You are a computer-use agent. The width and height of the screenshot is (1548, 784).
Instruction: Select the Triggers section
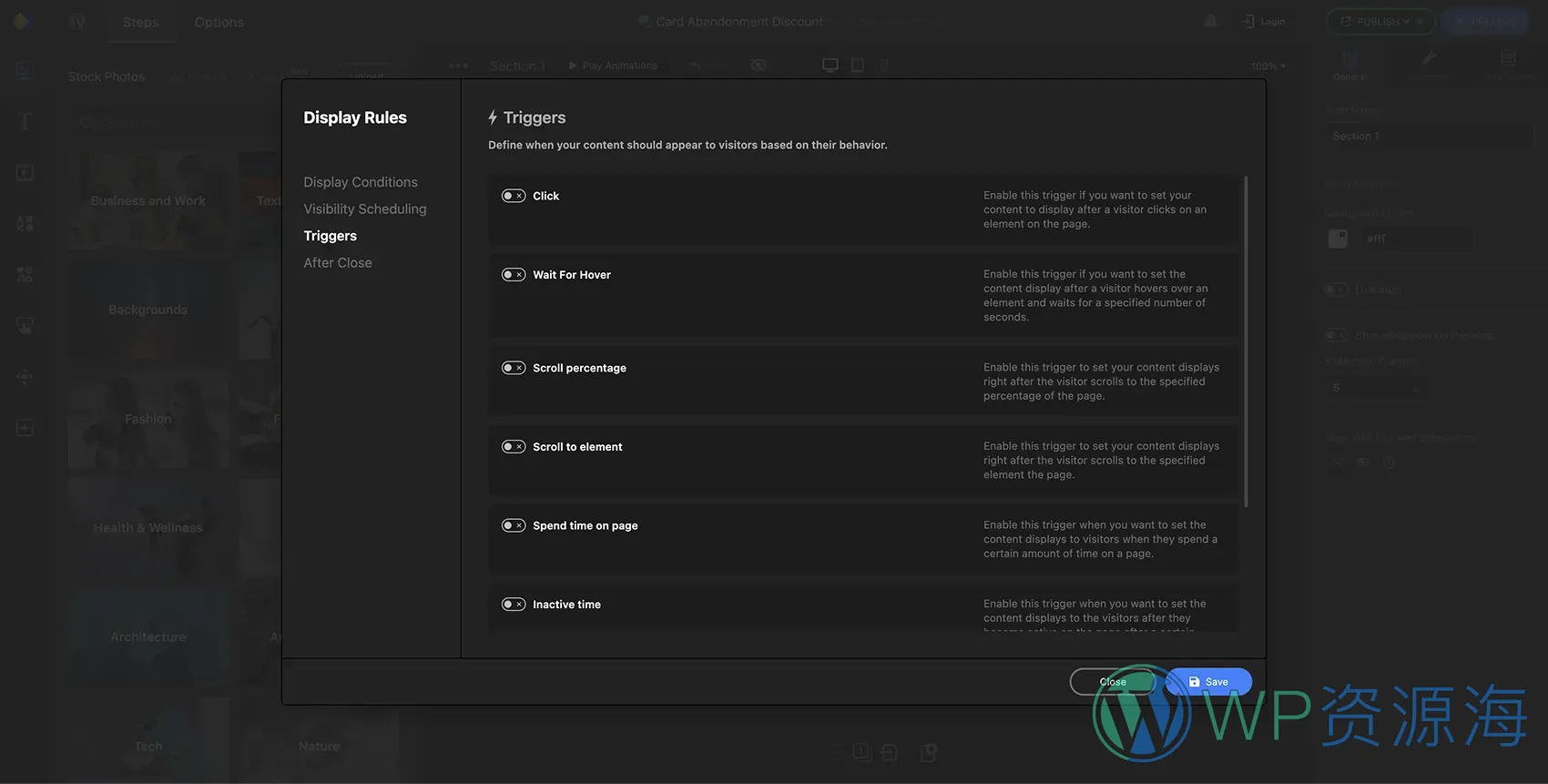331,236
